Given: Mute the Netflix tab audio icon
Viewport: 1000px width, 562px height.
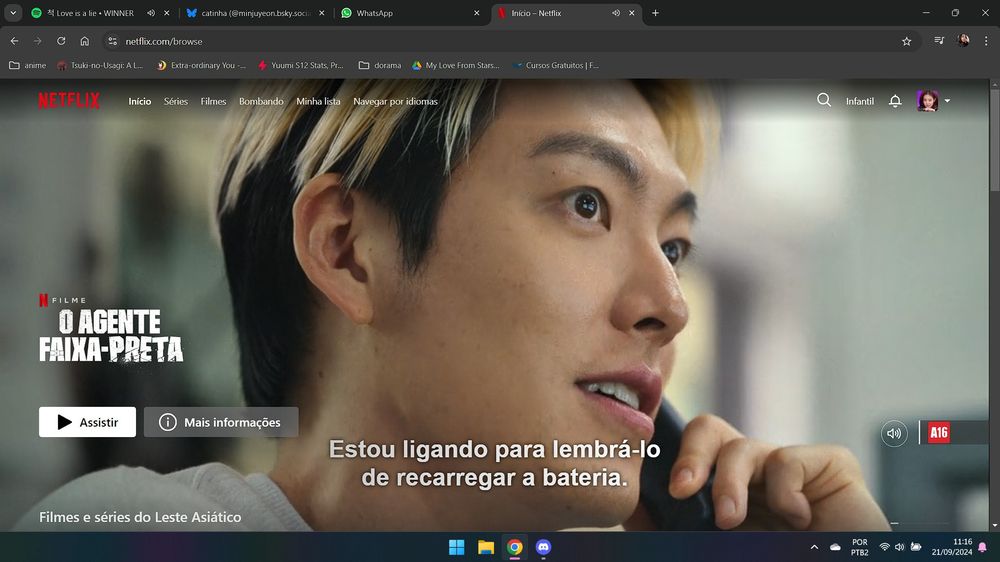Looking at the screenshot, I should click(615, 13).
